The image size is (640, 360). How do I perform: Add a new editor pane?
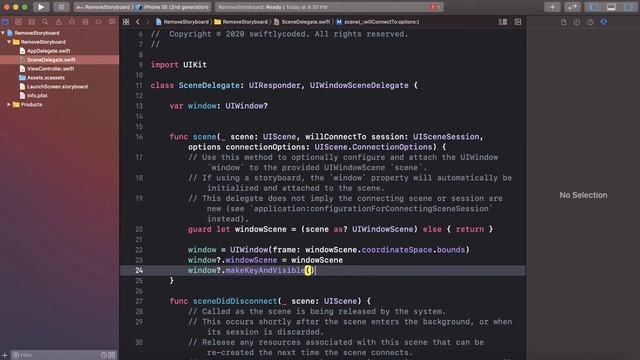pos(518,22)
